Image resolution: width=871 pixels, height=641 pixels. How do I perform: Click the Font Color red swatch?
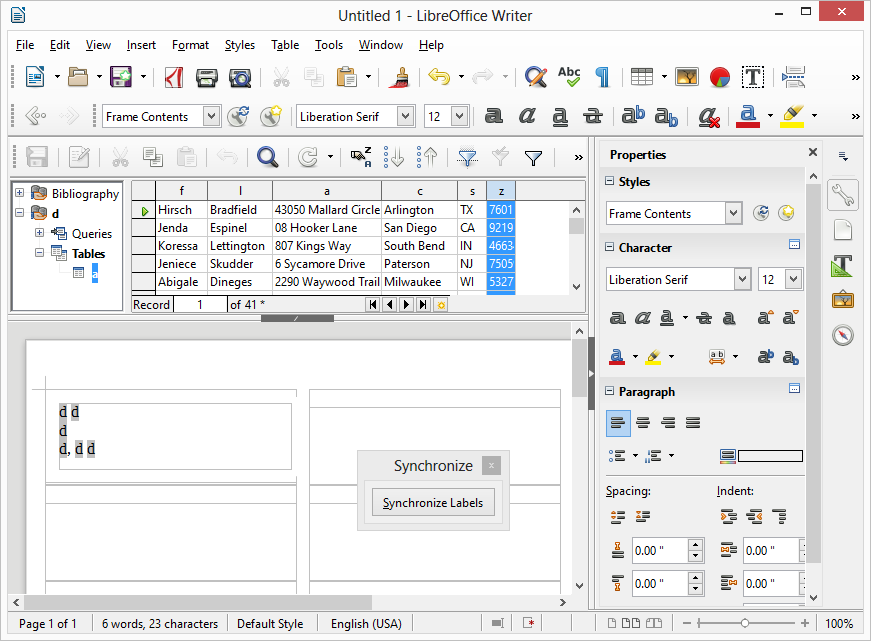(x=748, y=116)
